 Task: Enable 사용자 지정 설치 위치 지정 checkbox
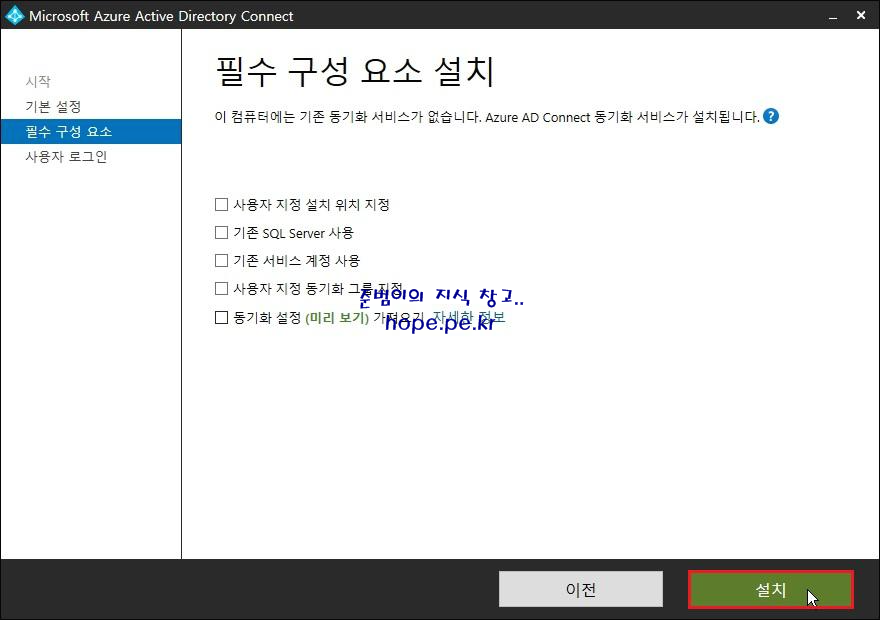[x=221, y=204]
